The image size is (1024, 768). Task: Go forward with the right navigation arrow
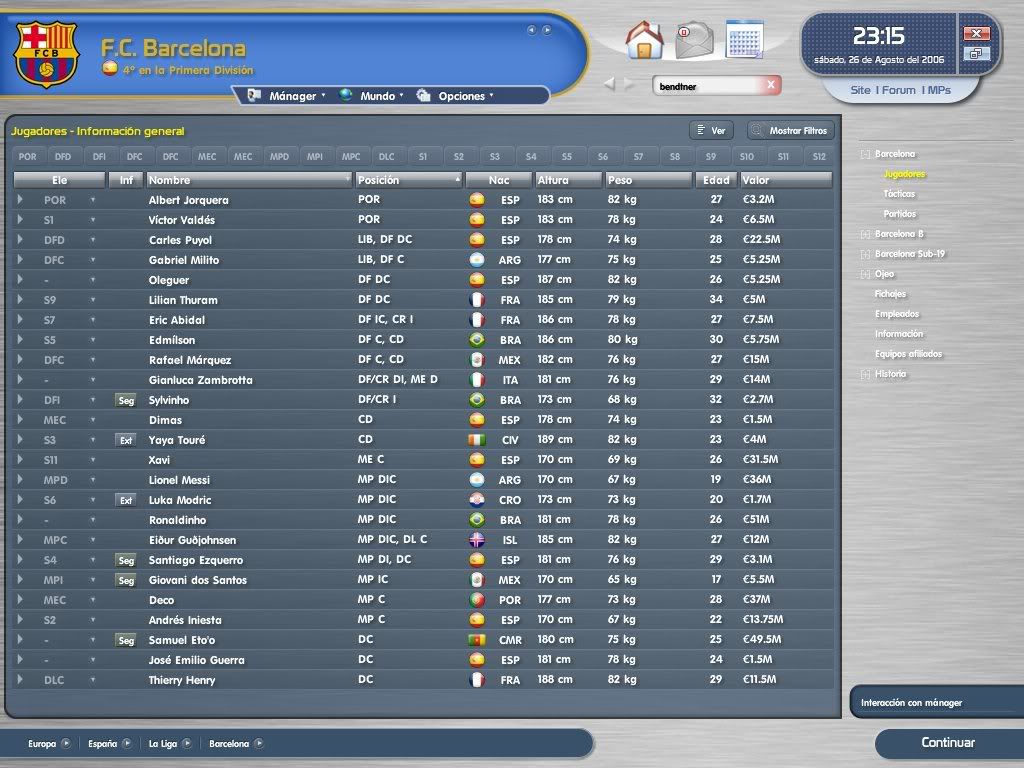click(629, 84)
